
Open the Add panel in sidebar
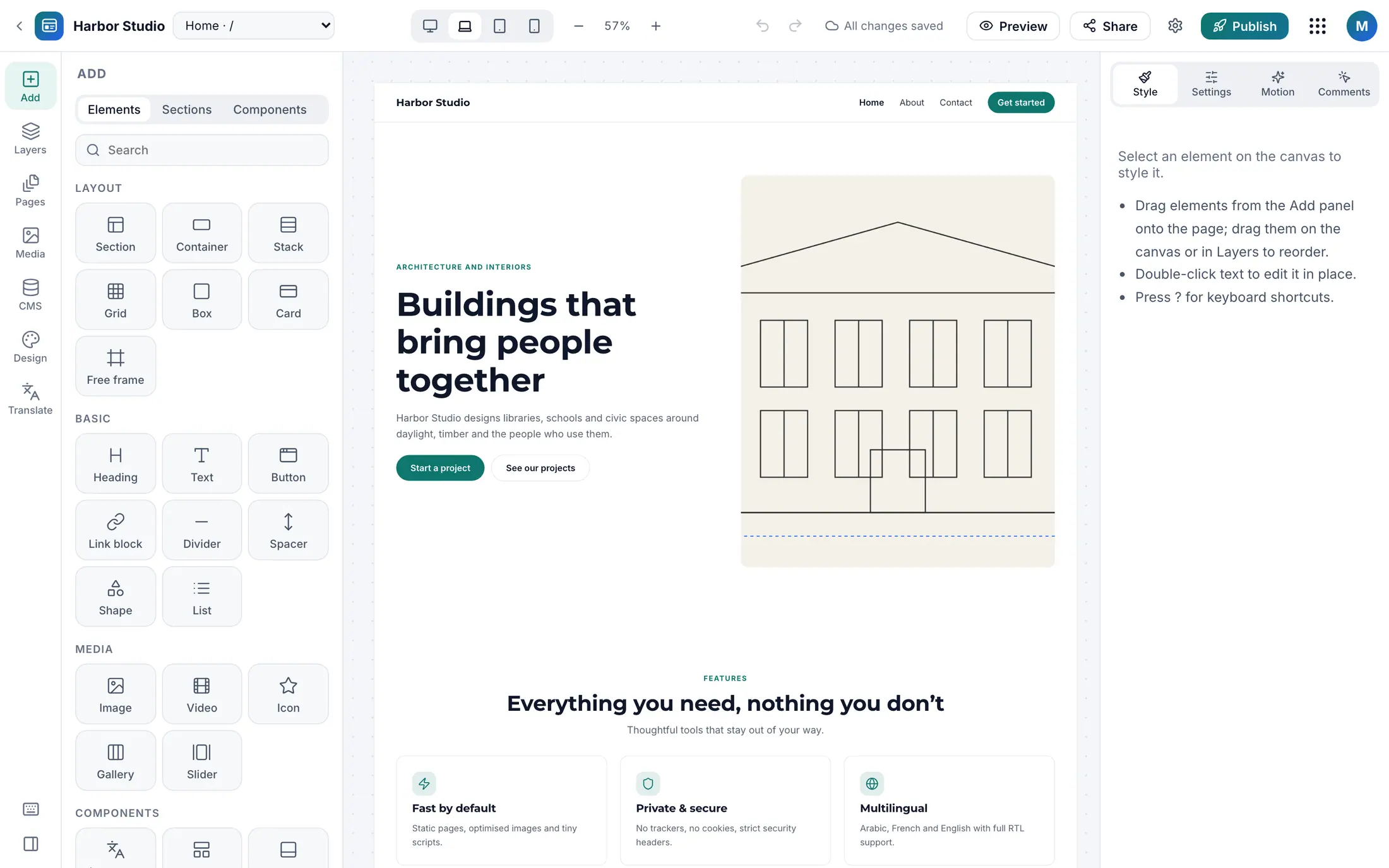coord(30,86)
